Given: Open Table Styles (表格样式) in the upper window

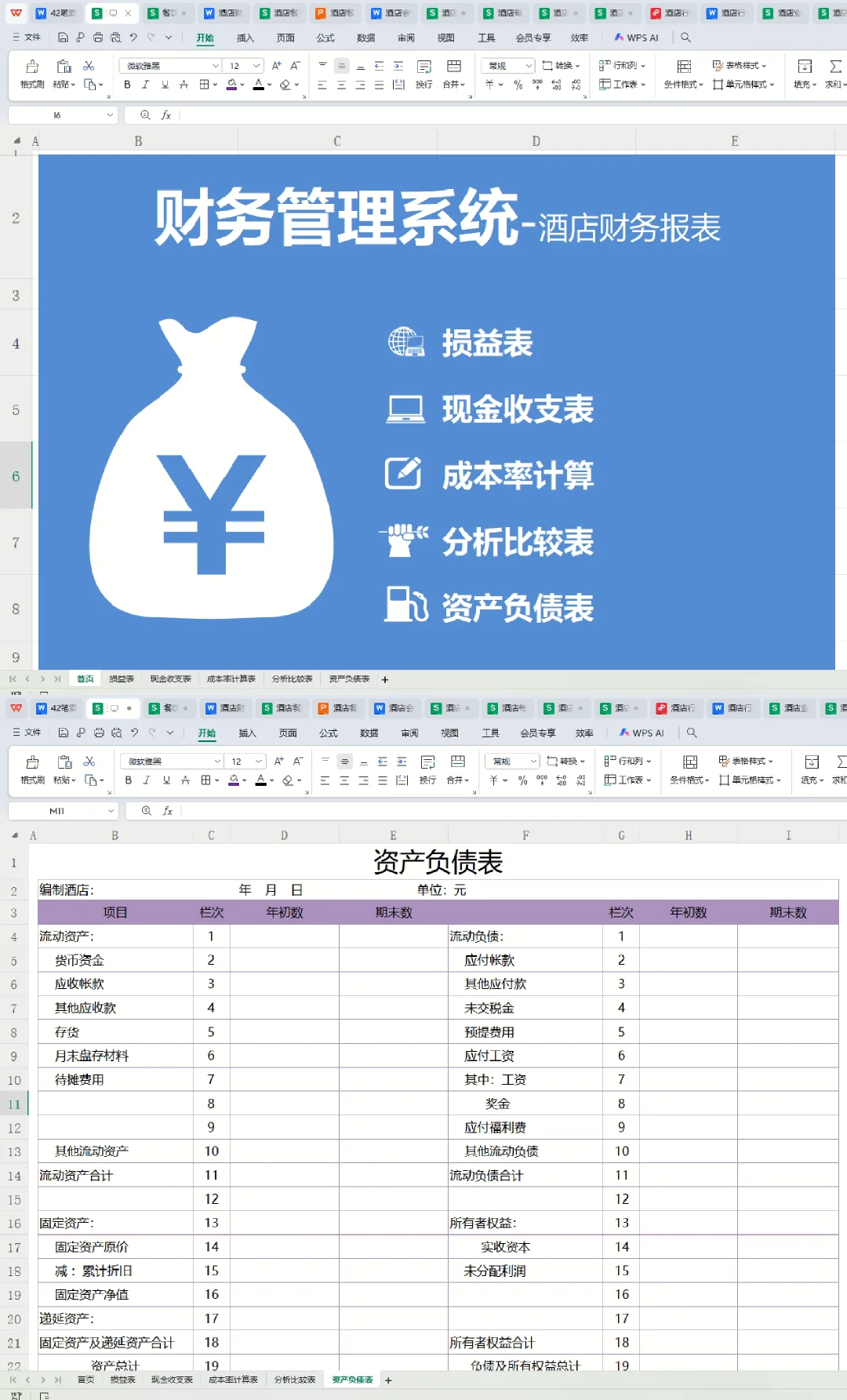Looking at the screenshot, I should pyautogui.click(x=740, y=65).
